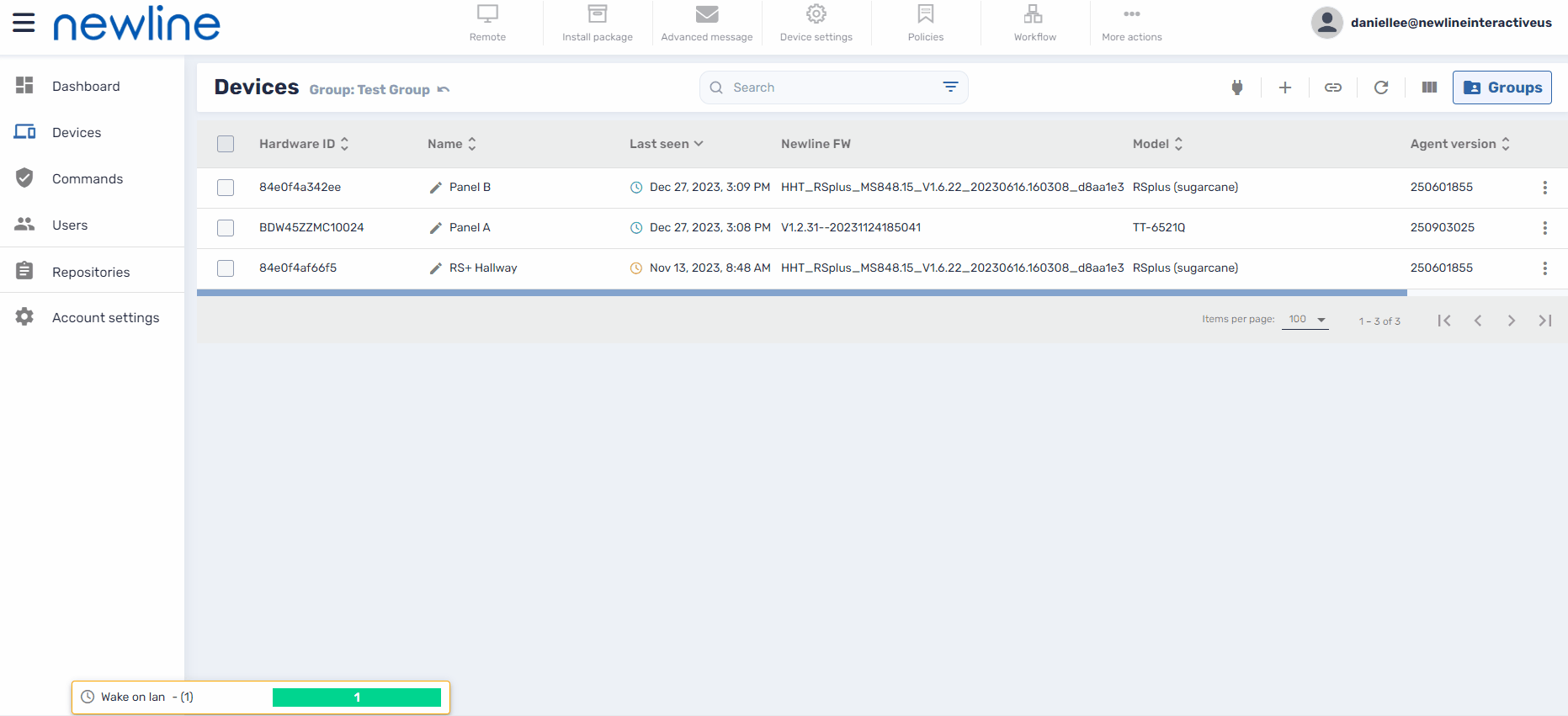Viewport: 1568px width, 716px height.
Task: Go to next page
Action: tap(1512, 321)
